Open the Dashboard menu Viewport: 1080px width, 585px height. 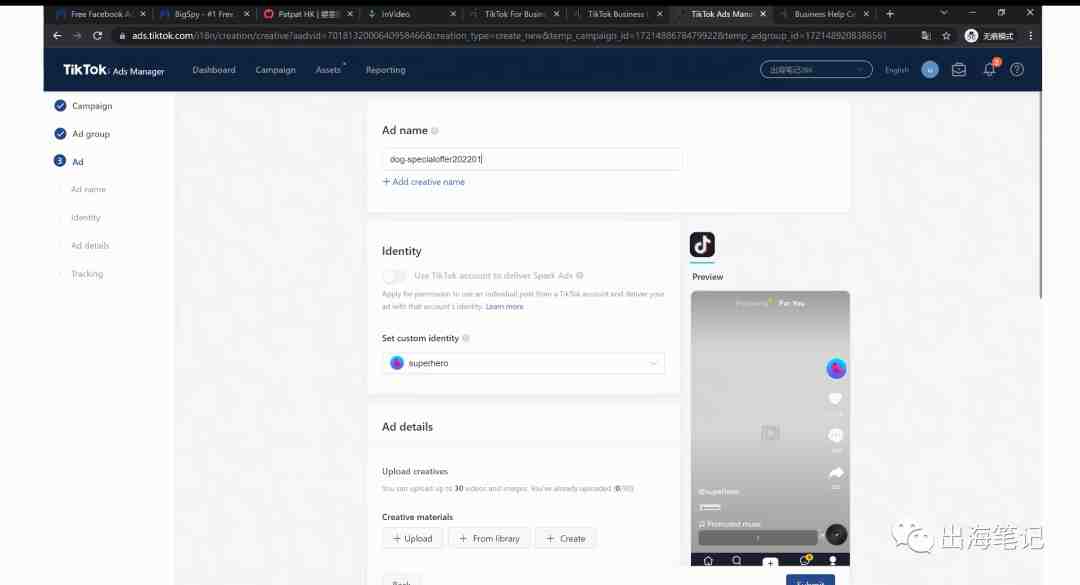(214, 70)
